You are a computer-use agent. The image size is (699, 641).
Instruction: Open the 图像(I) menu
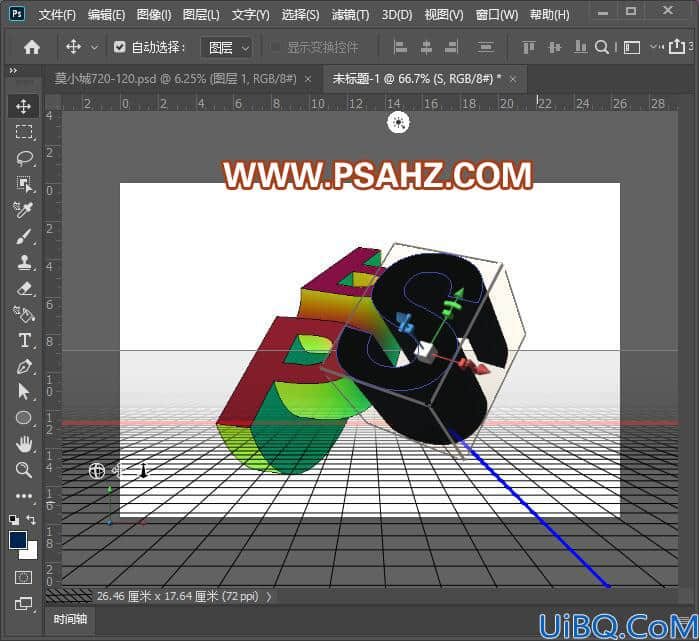coord(154,15)
